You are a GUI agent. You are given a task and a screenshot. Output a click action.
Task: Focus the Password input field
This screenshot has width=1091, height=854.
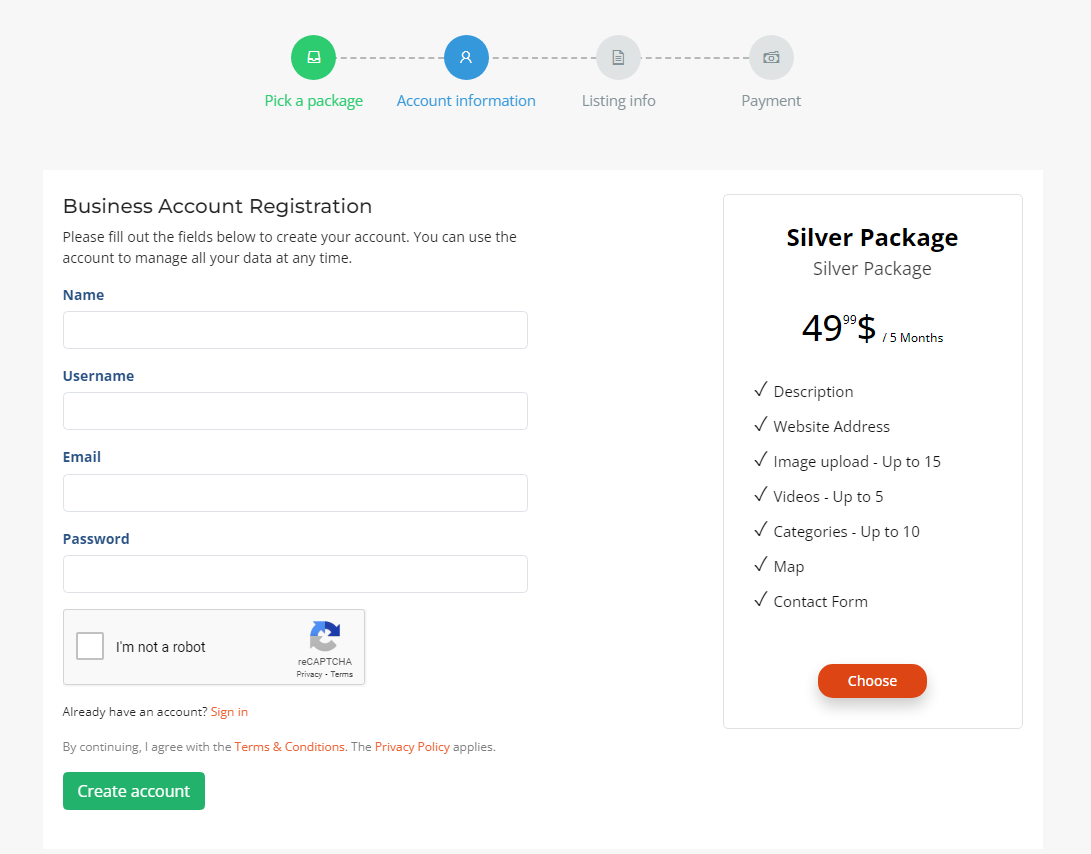(x=295, y=574)
